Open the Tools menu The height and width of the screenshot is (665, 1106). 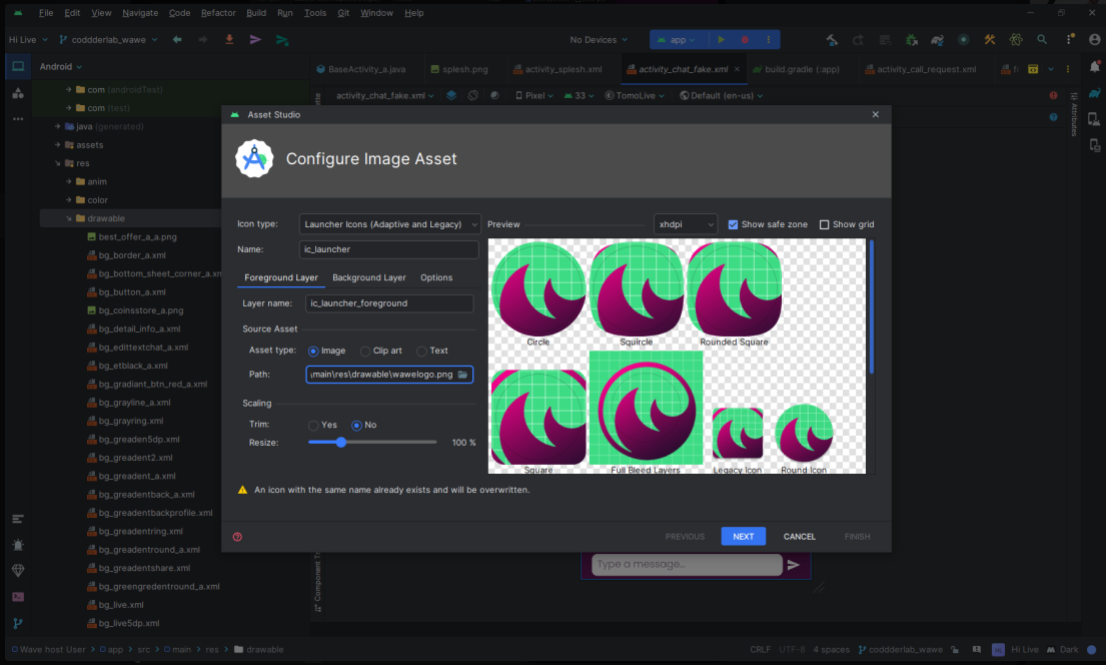coord(315,13)
